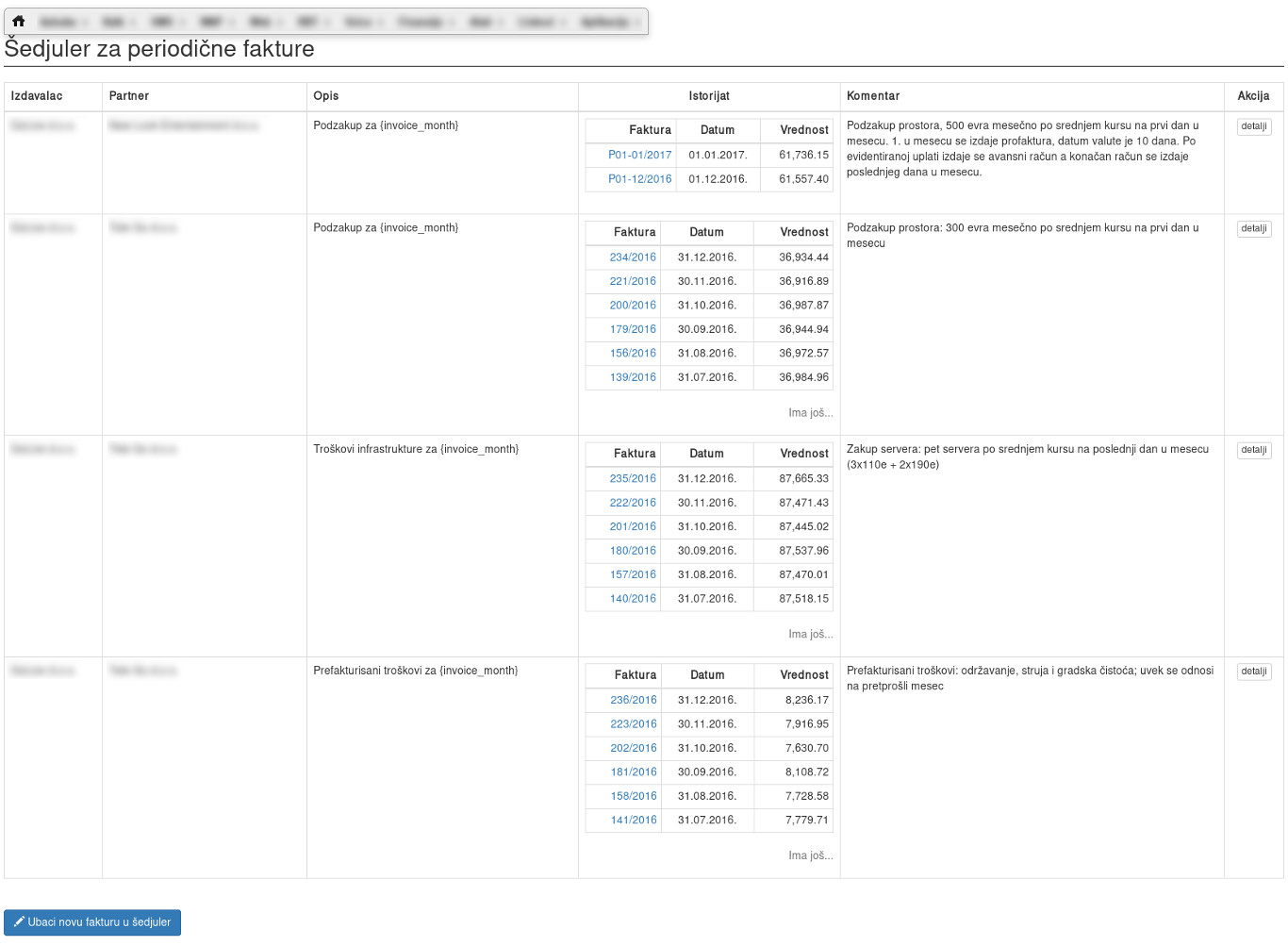Click the Istorijat column header

(x=709, y=96)
